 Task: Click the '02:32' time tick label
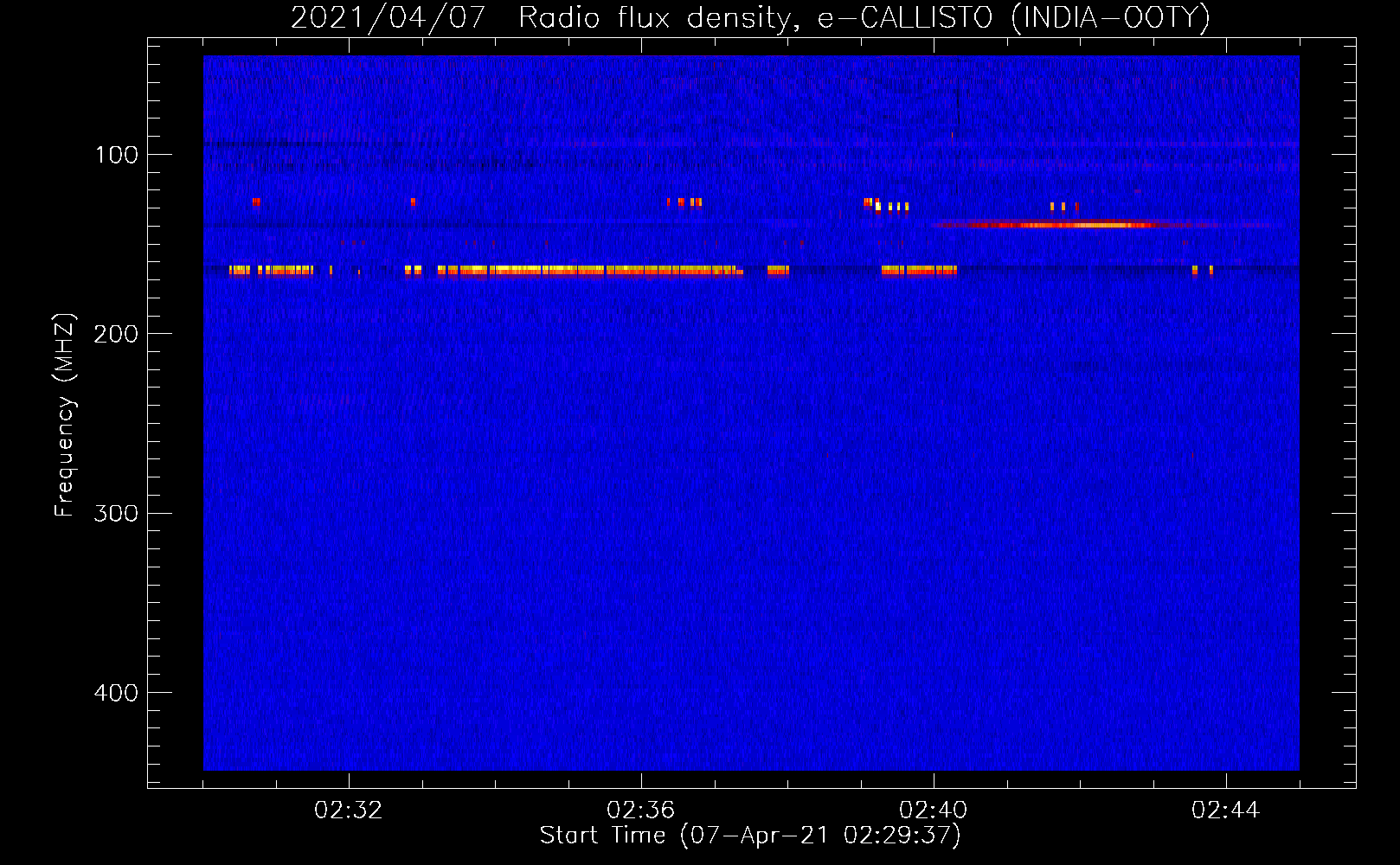point(349,811)
